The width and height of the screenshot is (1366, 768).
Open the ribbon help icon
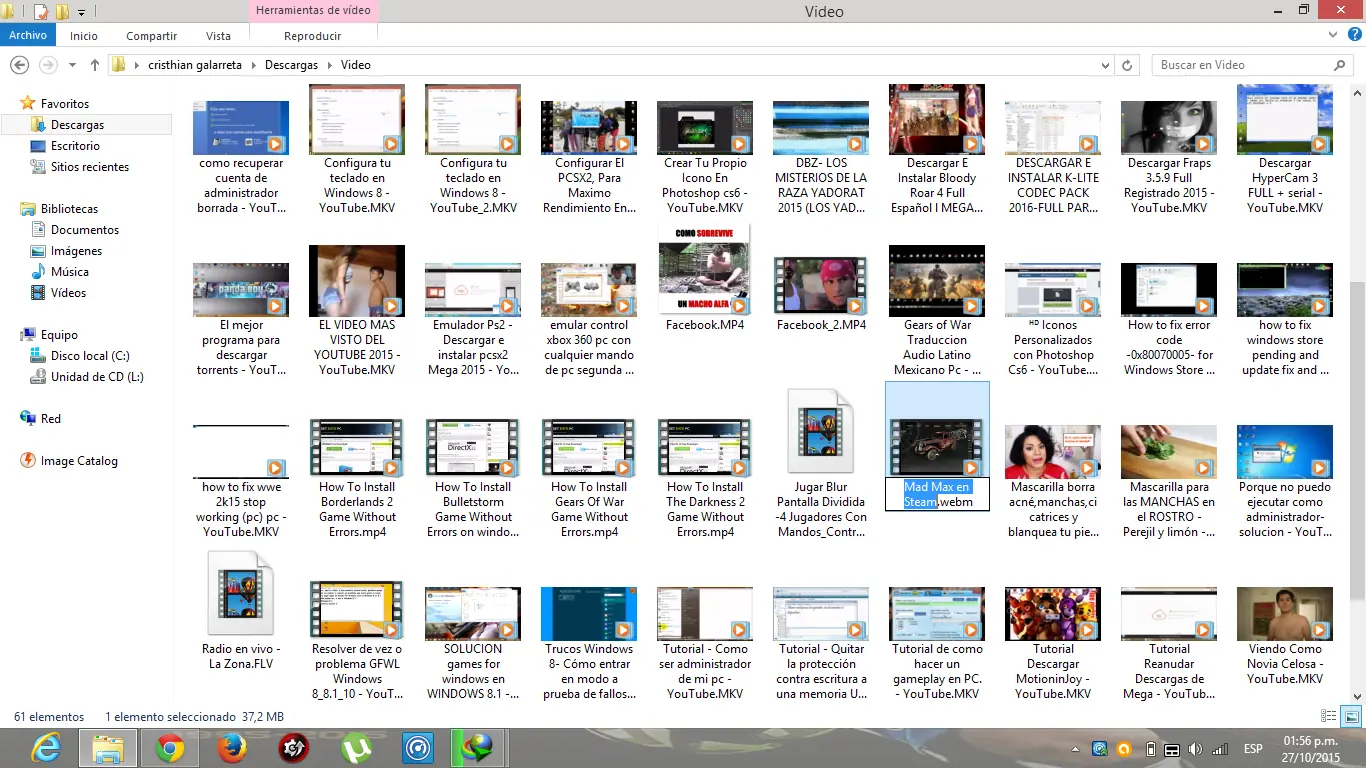(x=1353, y=36)
